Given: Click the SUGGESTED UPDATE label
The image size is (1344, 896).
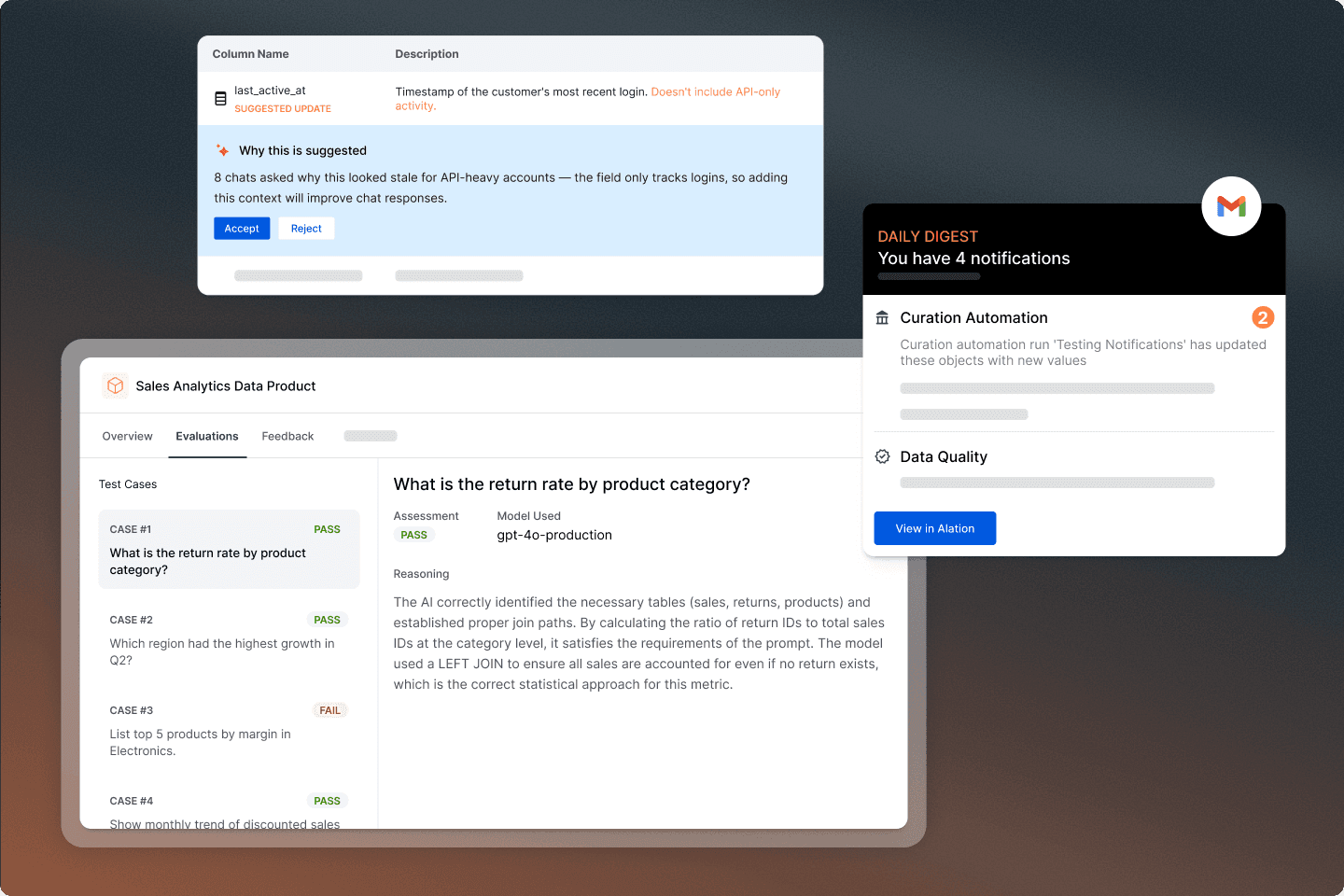Looking at the screenshot, I should (x=283, y=109).
